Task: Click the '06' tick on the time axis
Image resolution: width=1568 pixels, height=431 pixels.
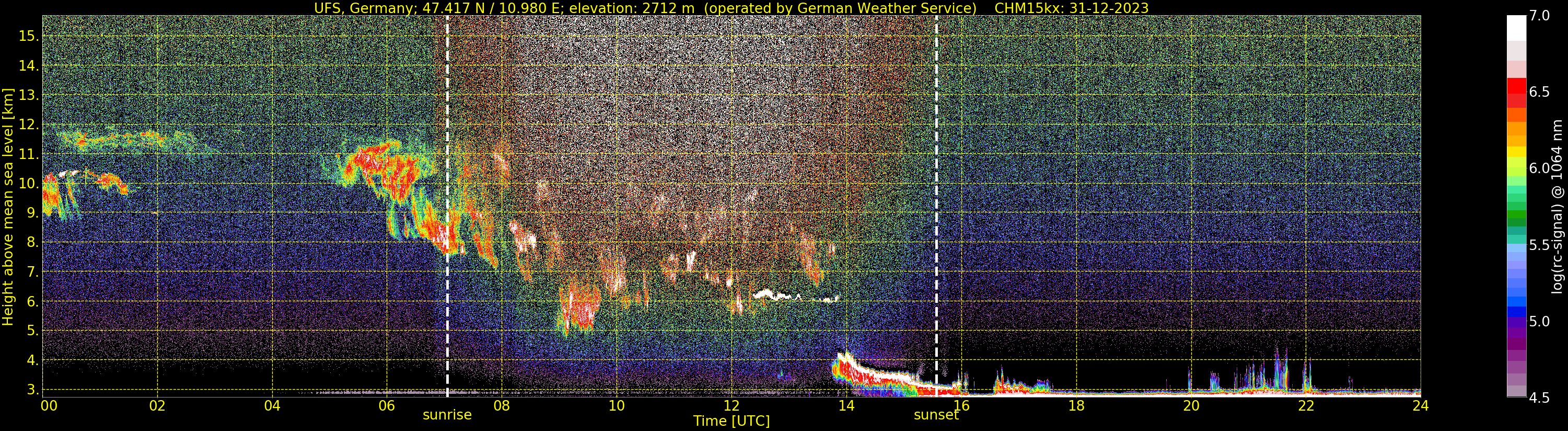Action: click(387, 405)
